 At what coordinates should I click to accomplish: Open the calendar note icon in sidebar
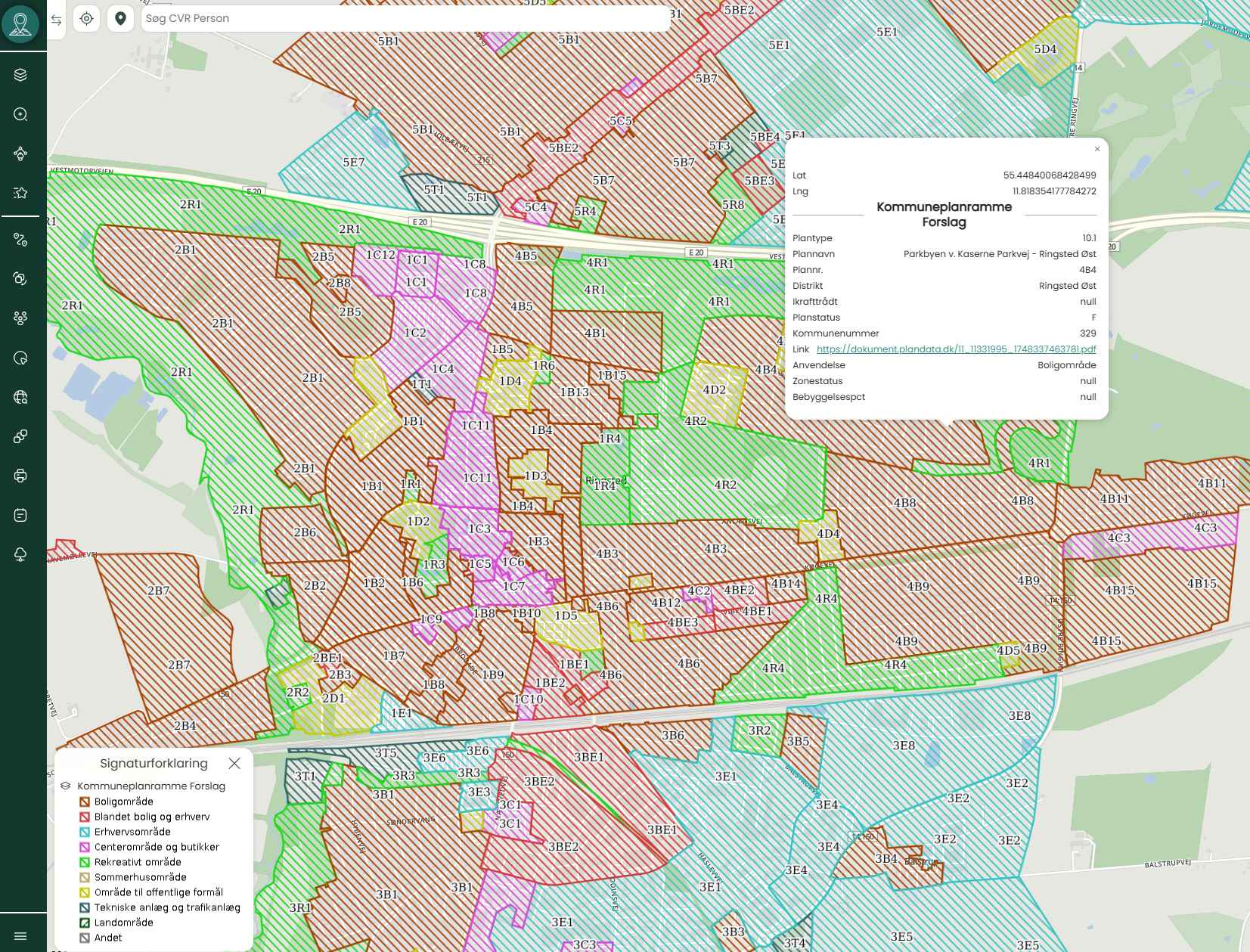[x=20, y=515]
